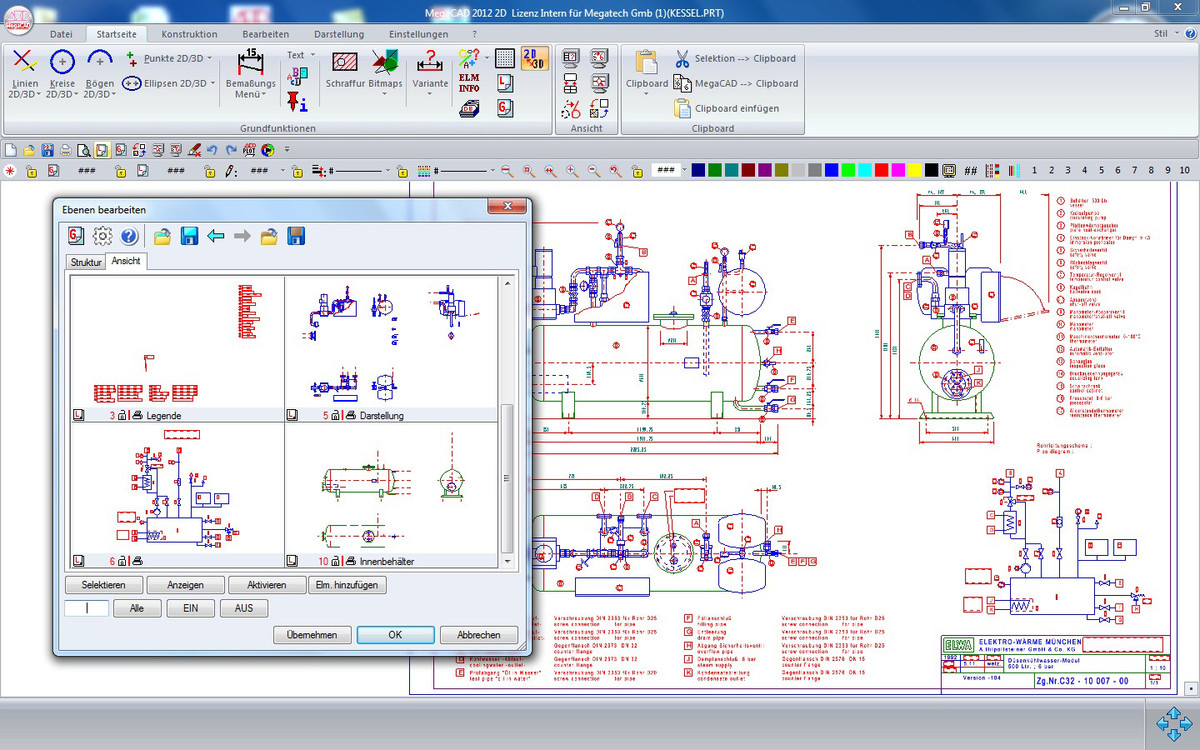Toggle the printer icon on Darstellung layer

point(351,414)
